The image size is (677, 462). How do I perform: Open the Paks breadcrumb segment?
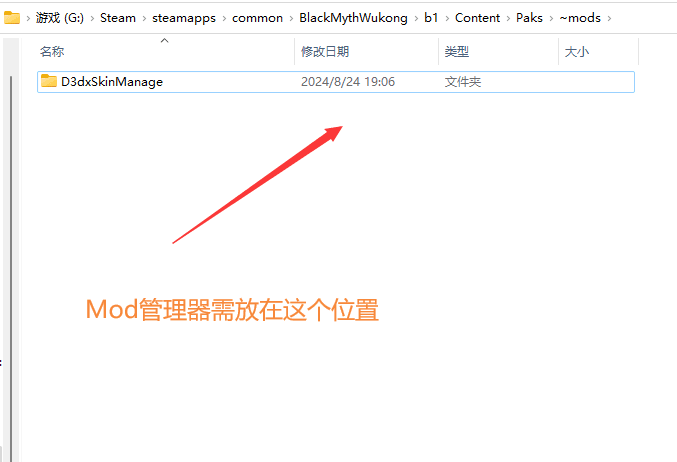tap(529, 17)
